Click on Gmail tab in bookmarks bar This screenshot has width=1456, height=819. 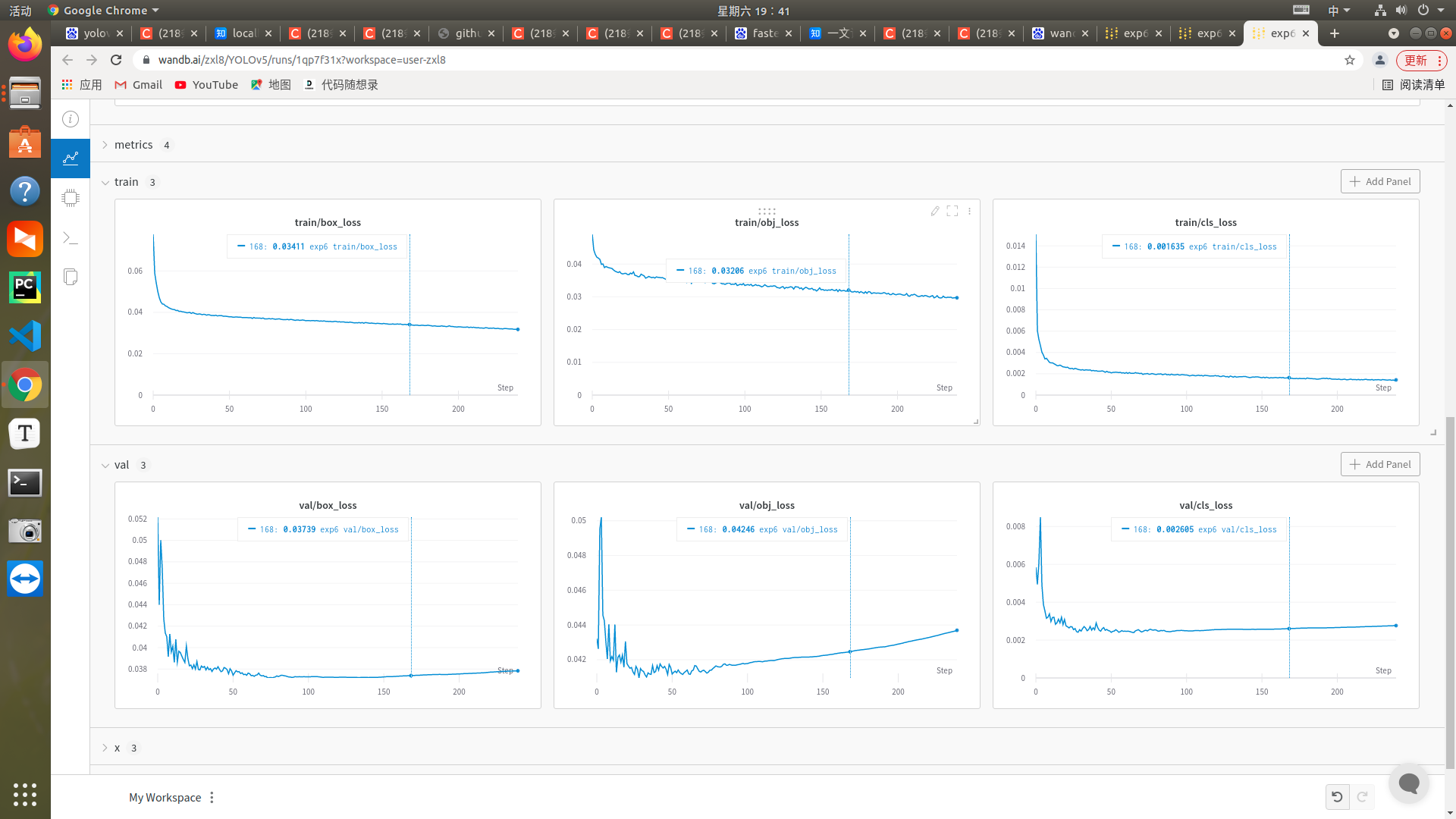pos(139,84)
